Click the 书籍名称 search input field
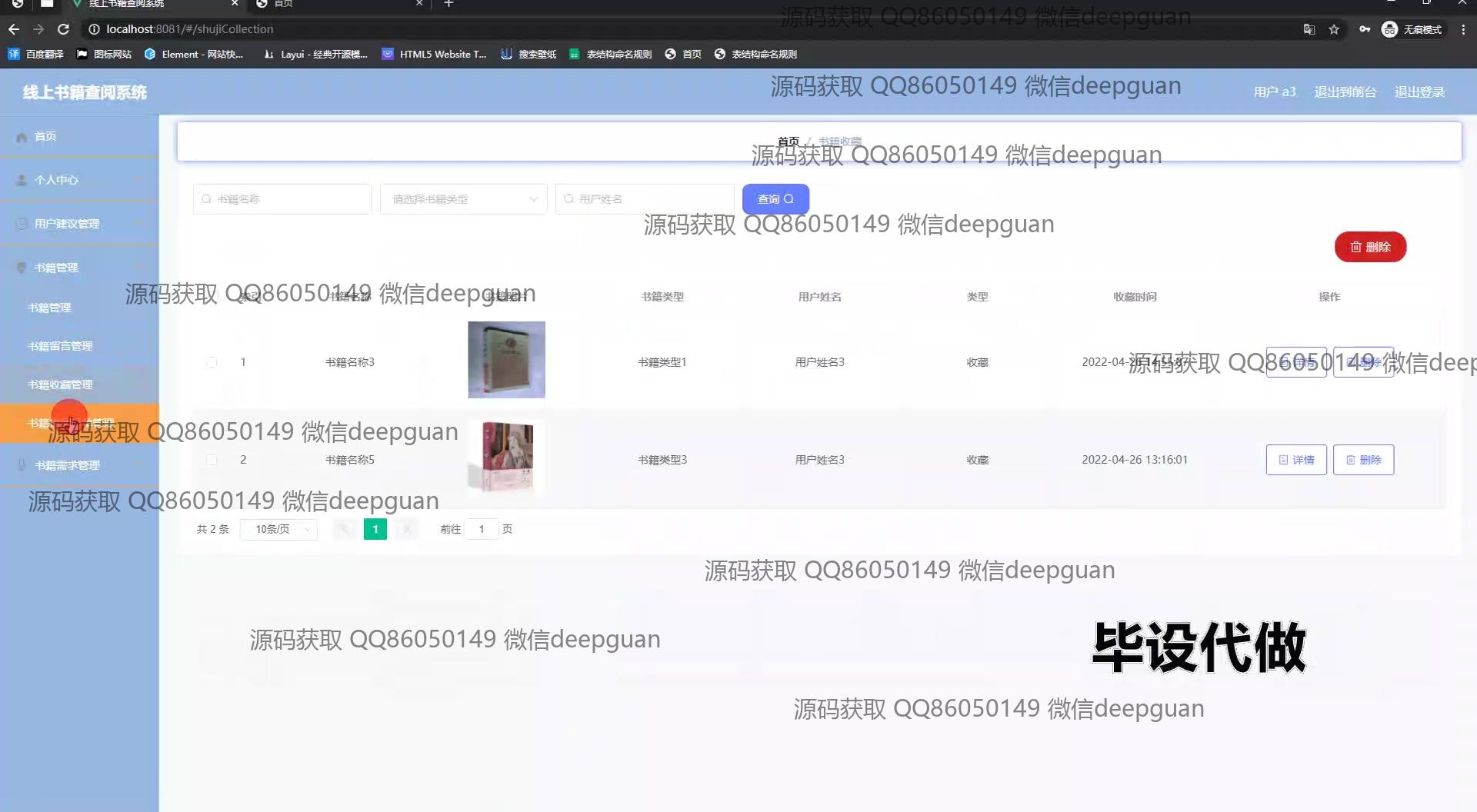Image resolution: width=1477 pixels, height=812 pixels. click(x=282, y=199)
